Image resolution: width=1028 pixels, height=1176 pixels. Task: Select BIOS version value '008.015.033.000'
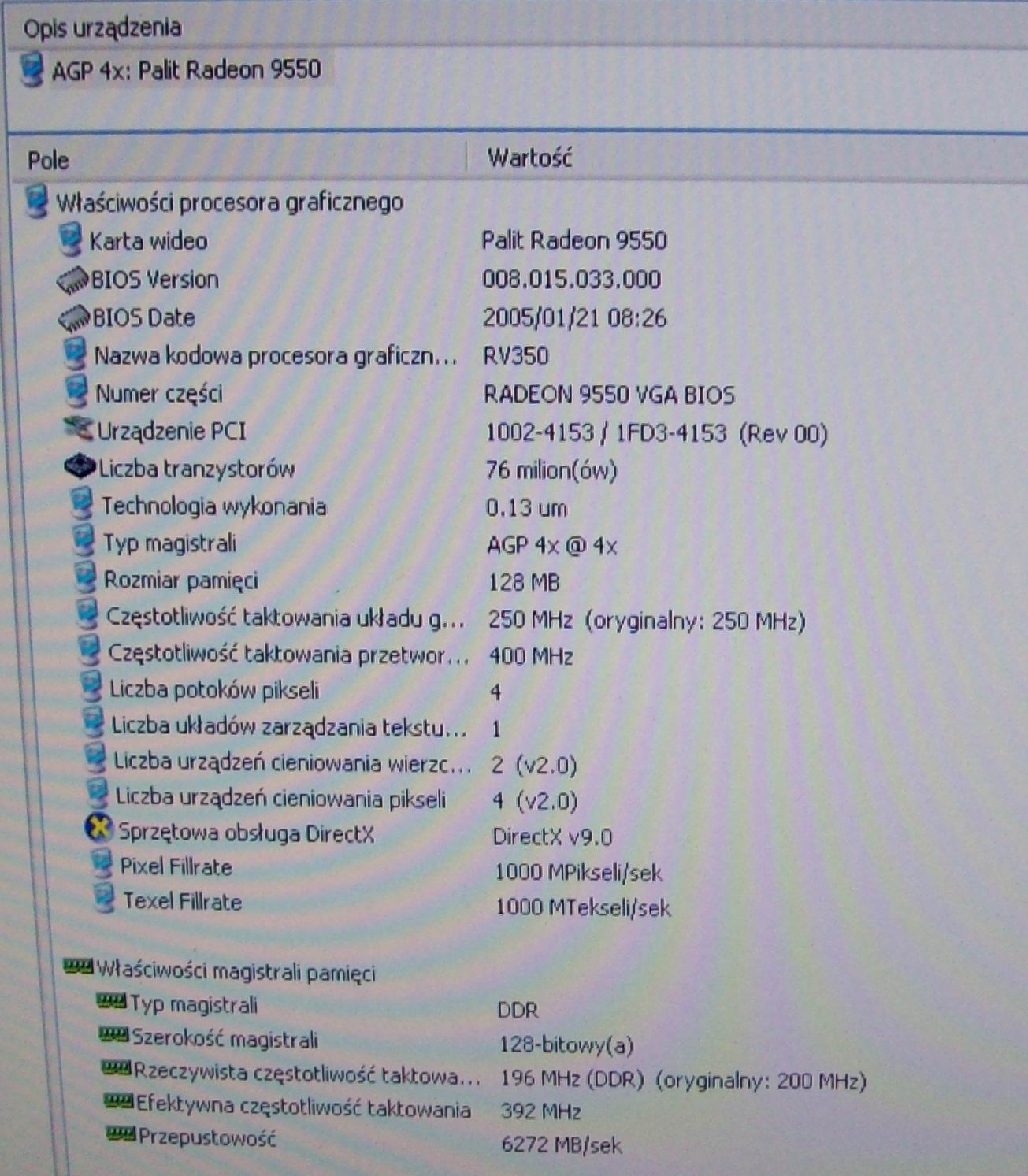(x=572, y=280)
